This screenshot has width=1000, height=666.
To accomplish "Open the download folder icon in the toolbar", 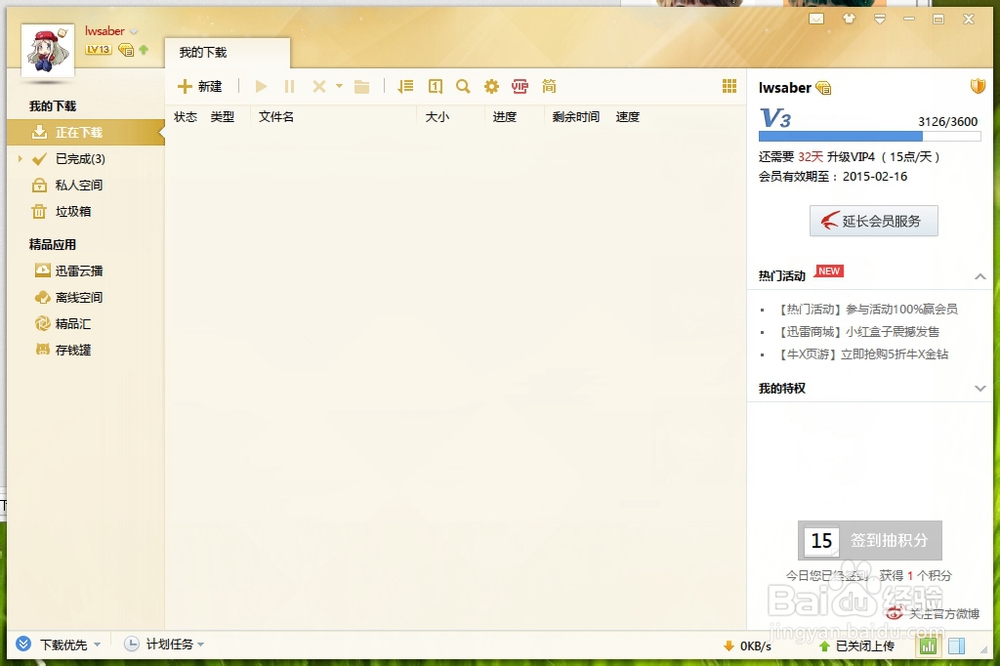I will click(362, 86).
